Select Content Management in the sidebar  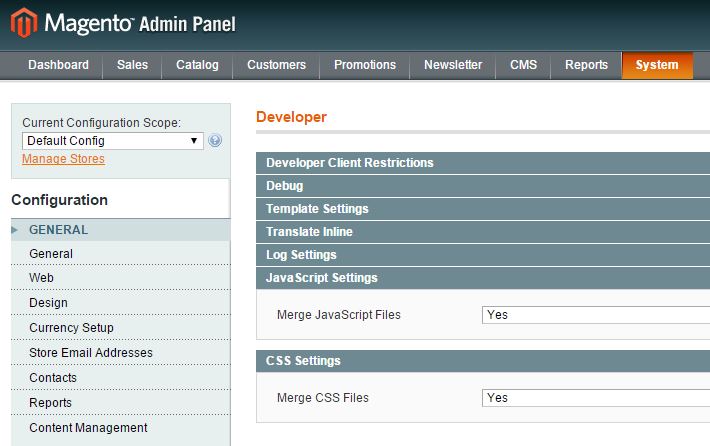point(121,427)
